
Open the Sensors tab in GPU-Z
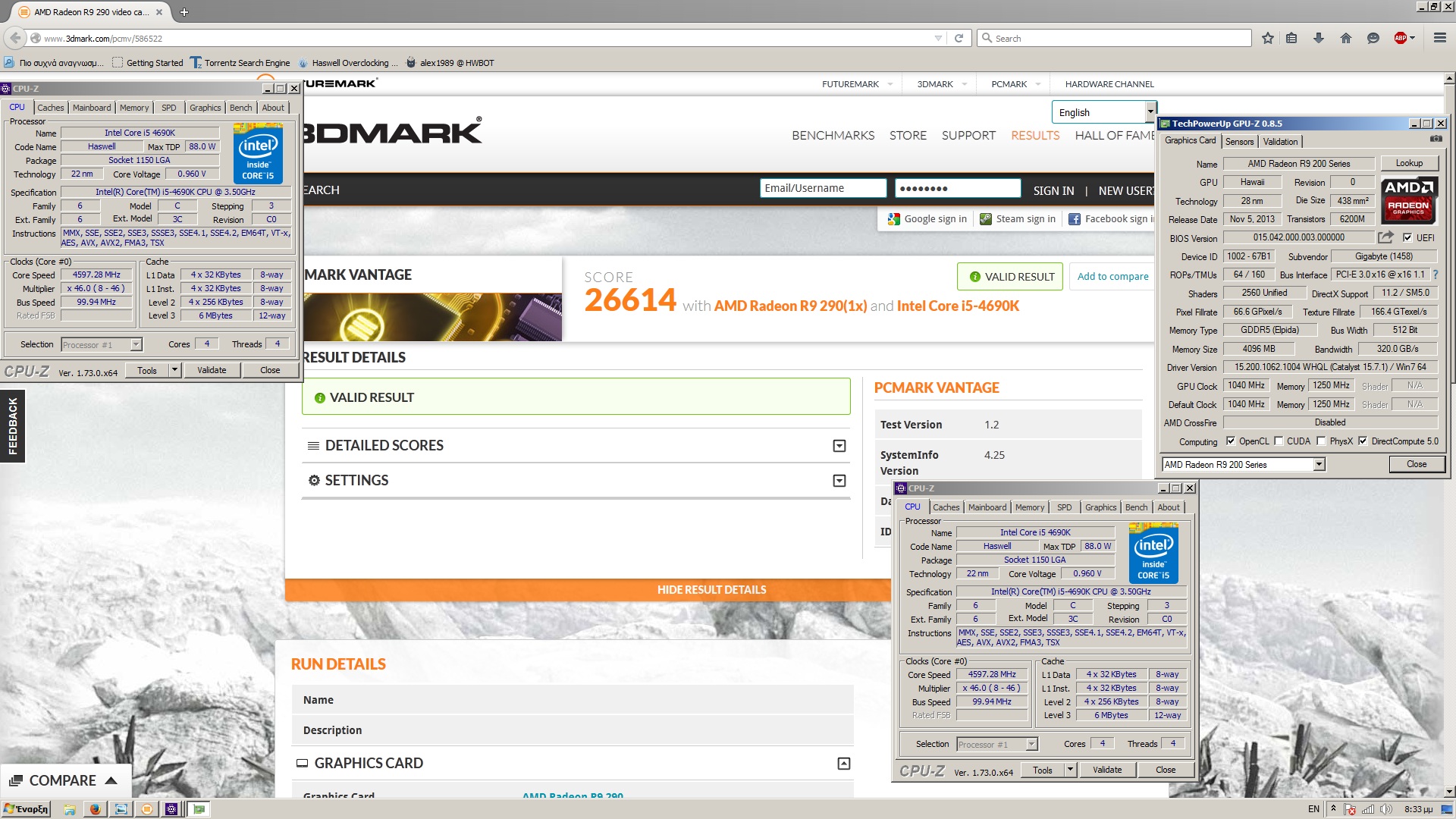pyautogui.click(x=1239, y=142)
